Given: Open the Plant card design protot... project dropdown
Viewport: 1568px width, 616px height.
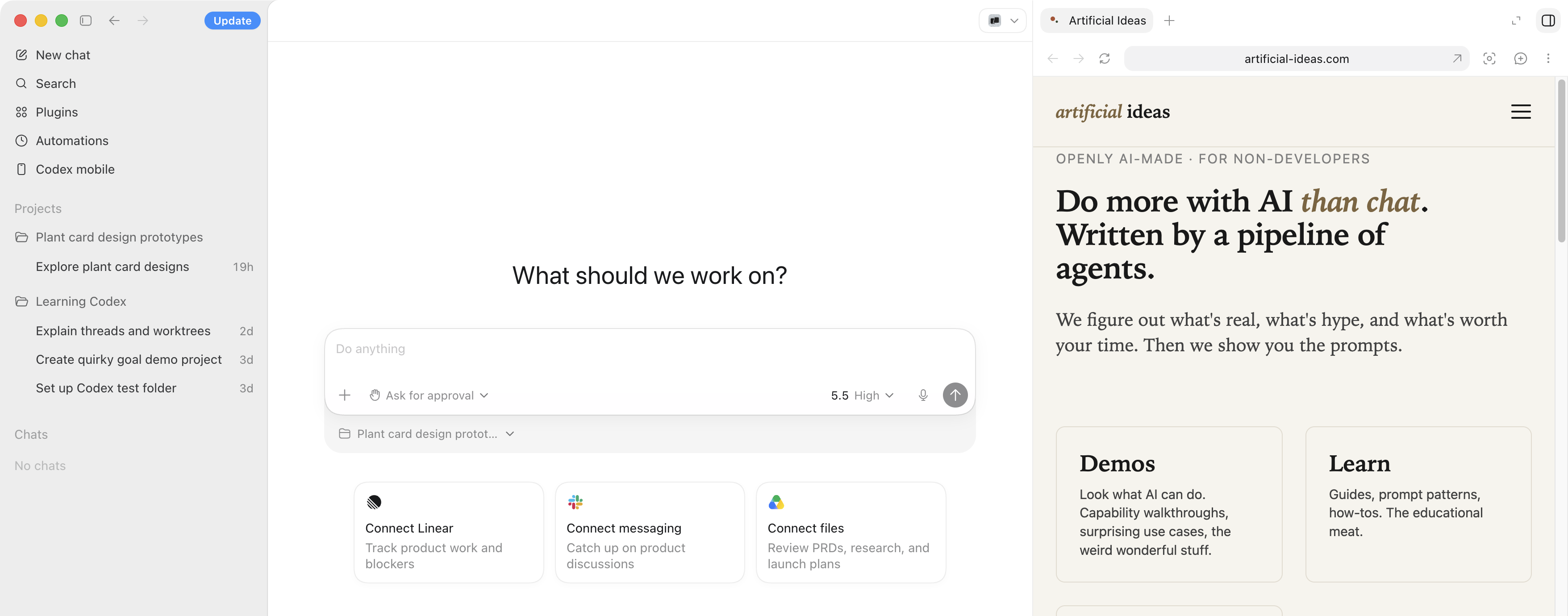Looking at the screenshot, I should point(426,433).
